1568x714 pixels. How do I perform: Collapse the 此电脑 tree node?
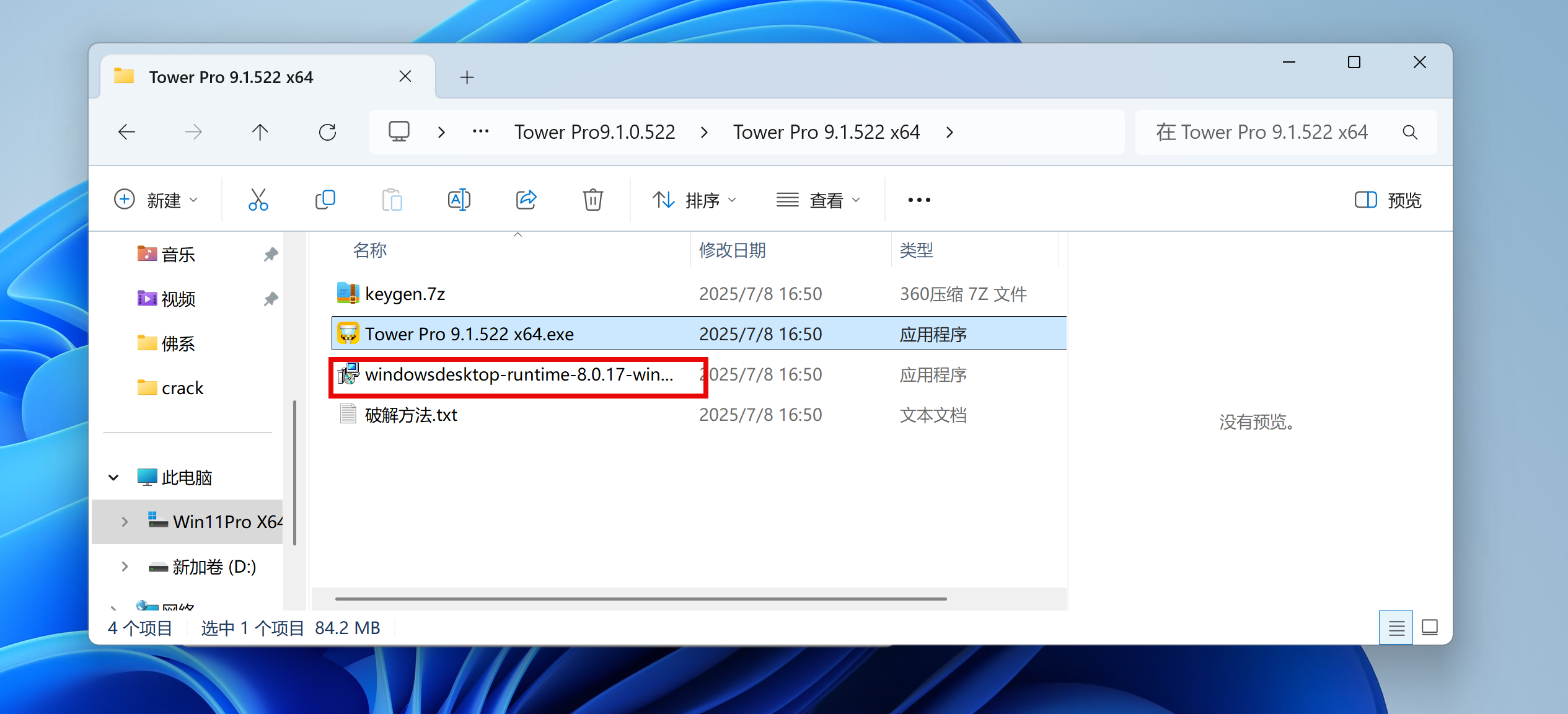(113, 477)
